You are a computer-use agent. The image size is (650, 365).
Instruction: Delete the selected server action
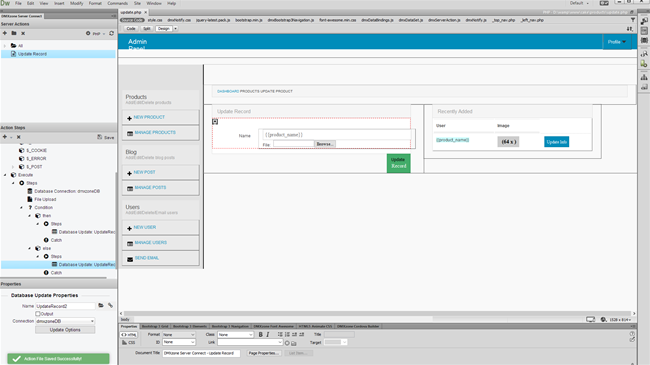coord(23,33)
